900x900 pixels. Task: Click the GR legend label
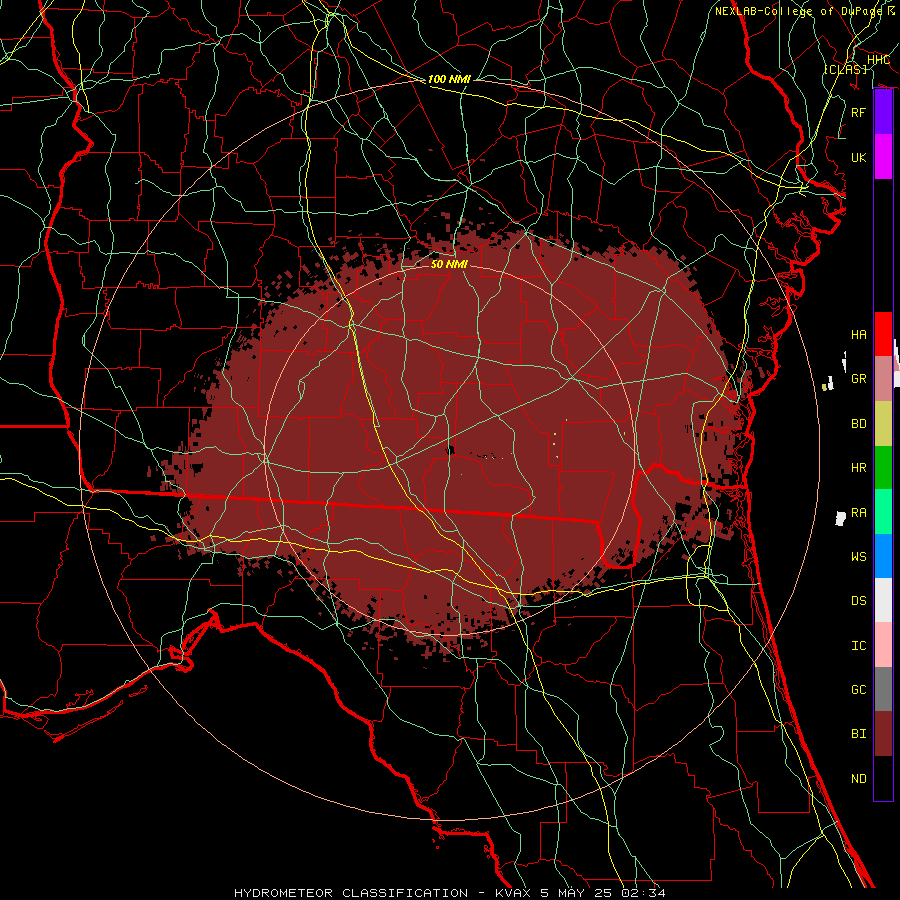859,379
